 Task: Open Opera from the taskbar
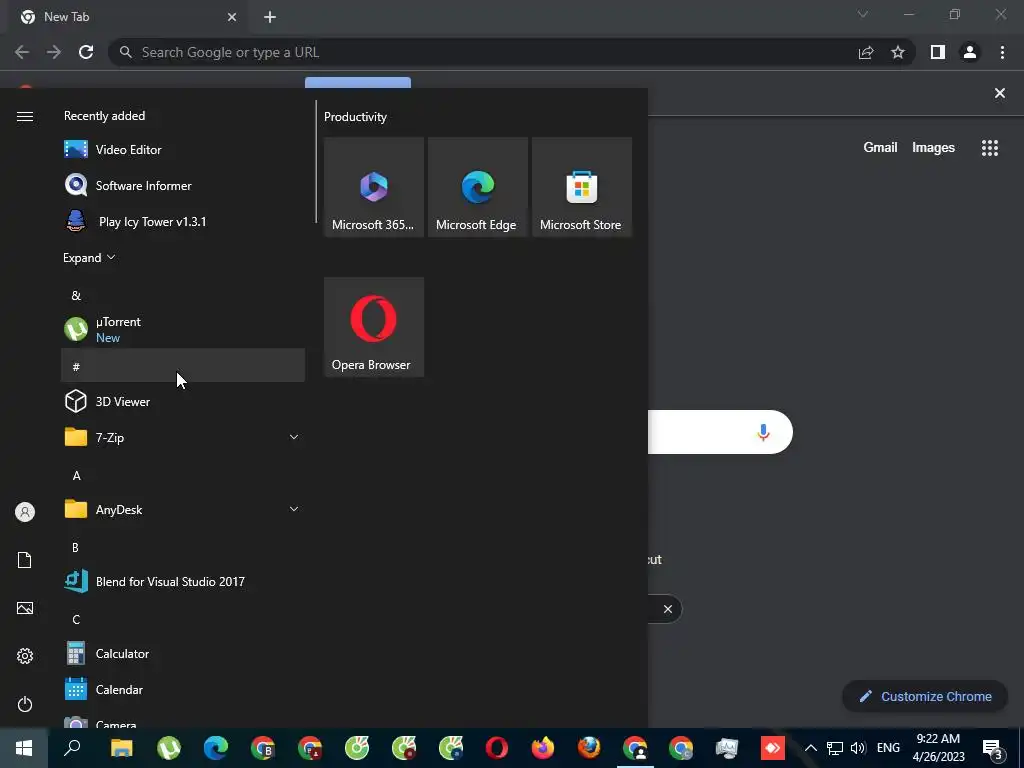click(x=496, y=748)
